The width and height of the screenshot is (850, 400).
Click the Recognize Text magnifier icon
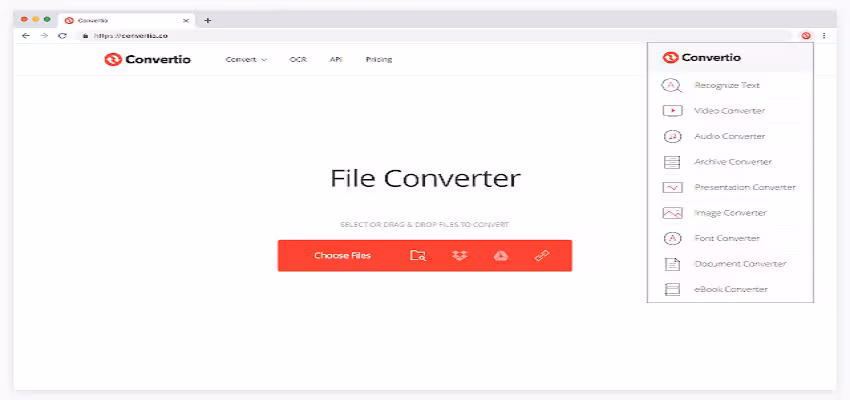(672, 86)
